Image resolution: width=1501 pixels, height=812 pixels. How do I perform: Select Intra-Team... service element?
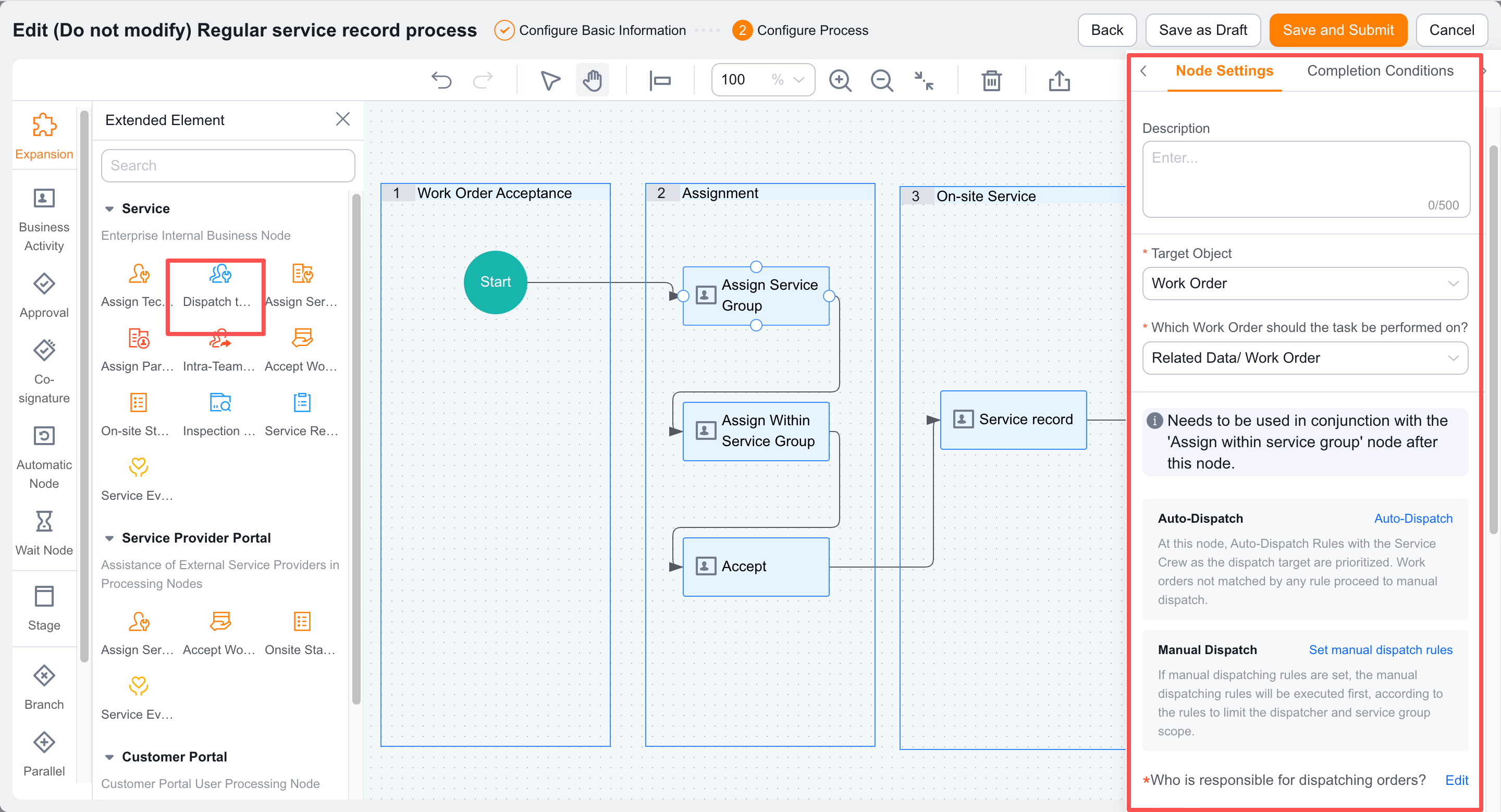(219, 350)
